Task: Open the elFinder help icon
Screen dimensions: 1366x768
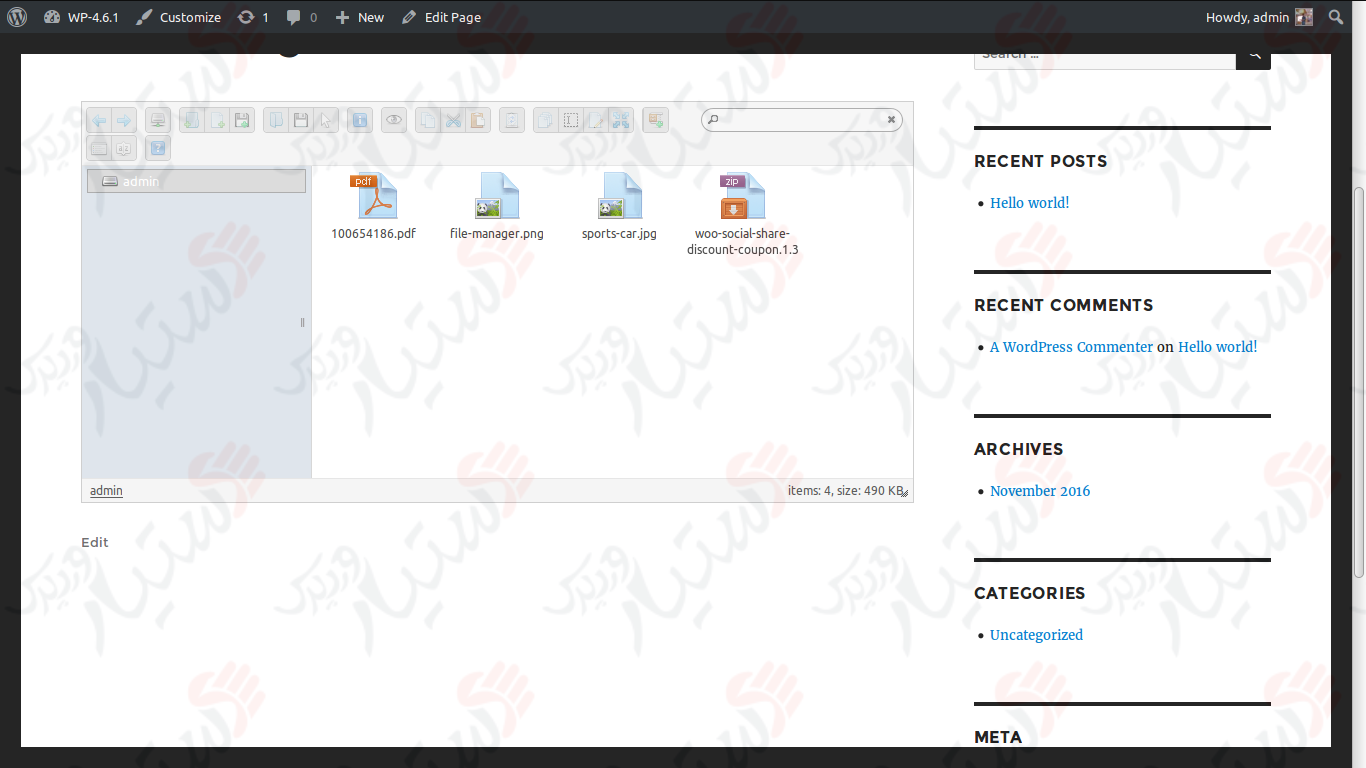Action: tap(157, 148)
